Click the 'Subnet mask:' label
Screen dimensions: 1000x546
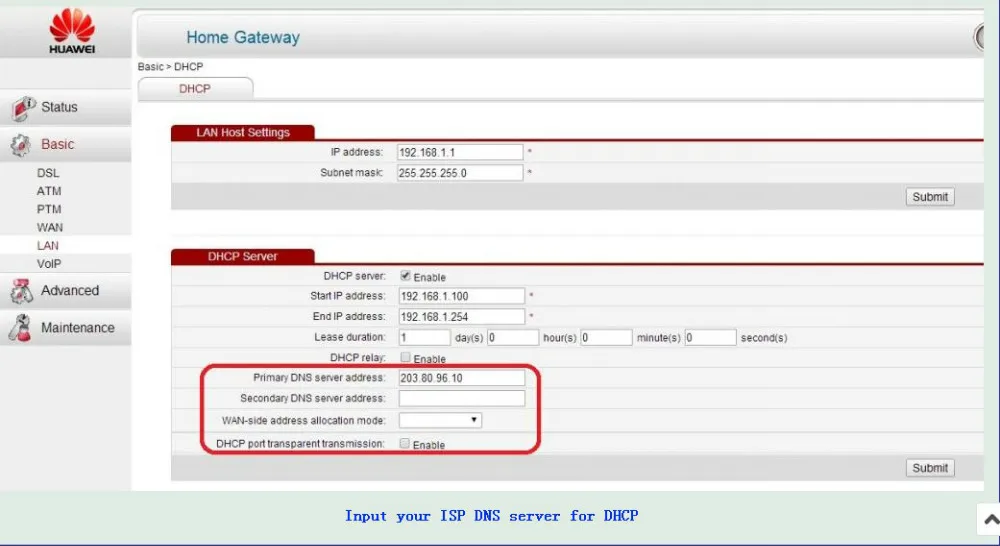coord(351,172)
